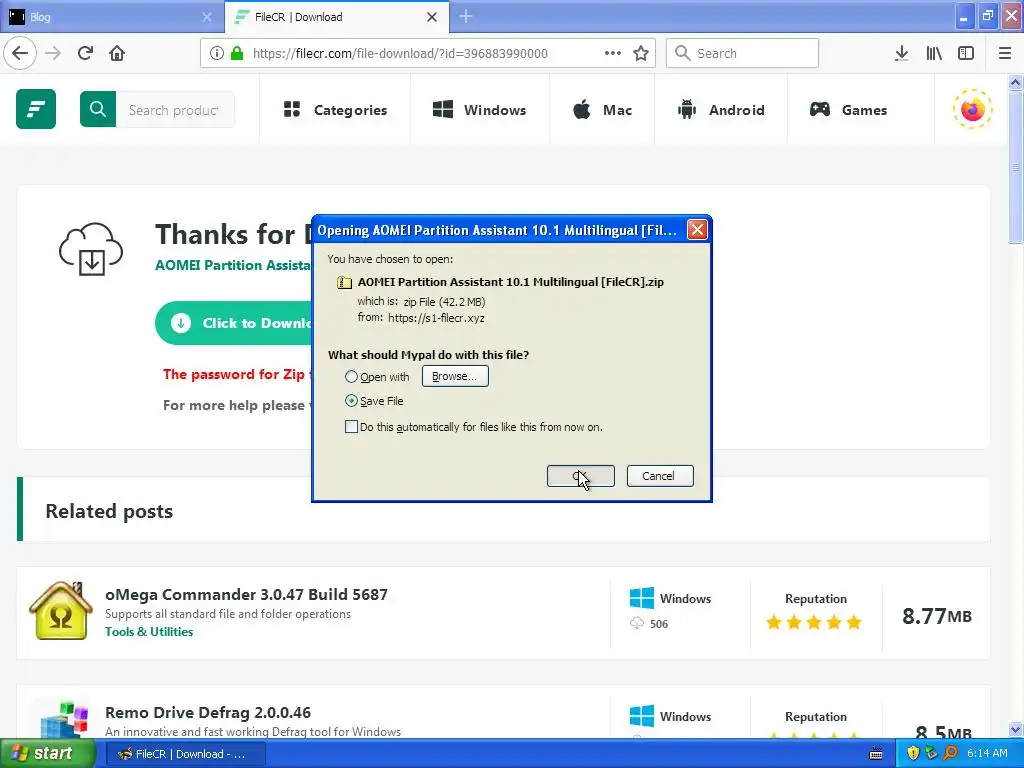Click the green padlock security icon
Image resolution: width=1024 pixels, height=768 pixels.
point(236,53)
